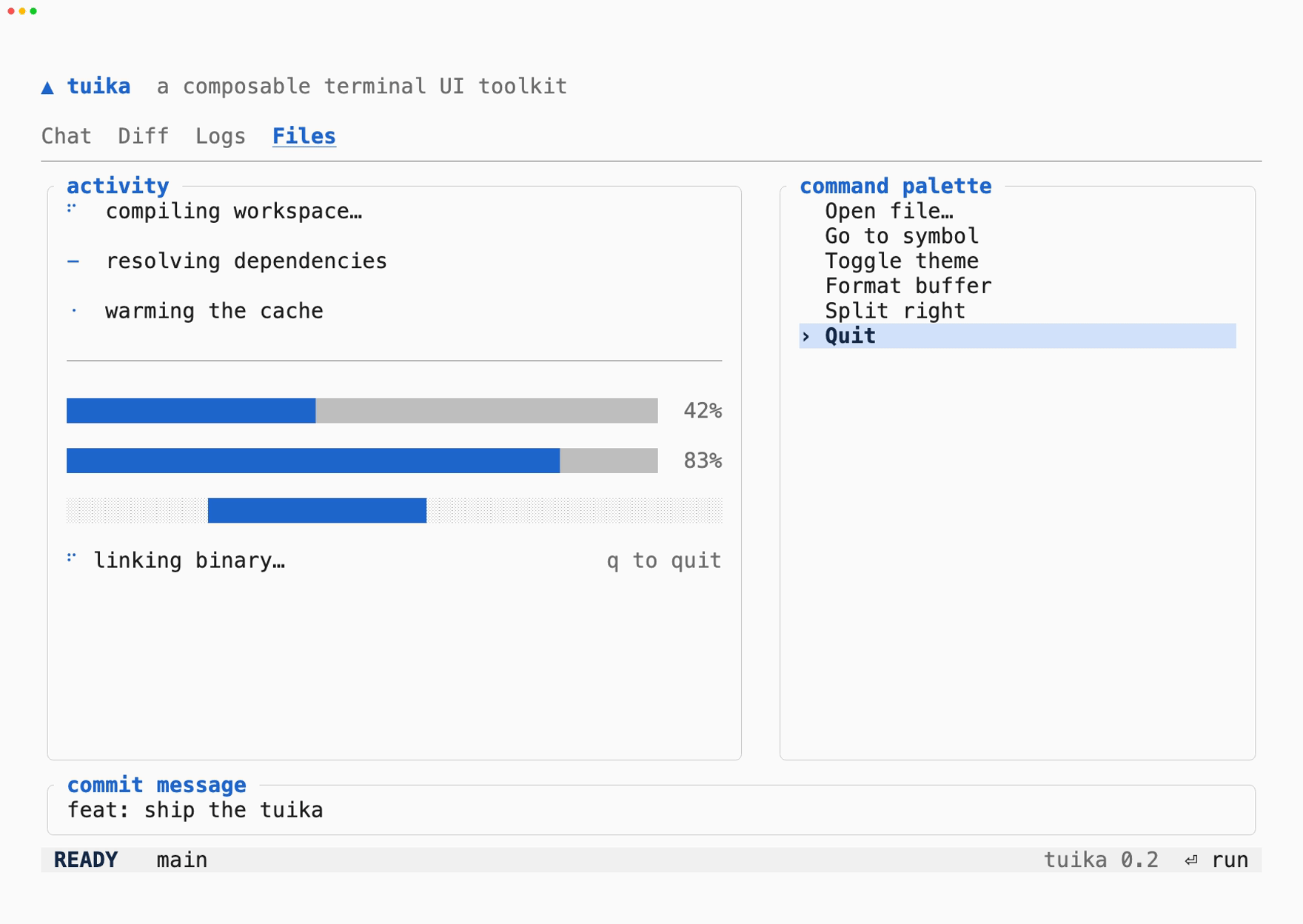The image size is (1303, 924).
Task: Click the green maximize window button
Action: point(33,11)
